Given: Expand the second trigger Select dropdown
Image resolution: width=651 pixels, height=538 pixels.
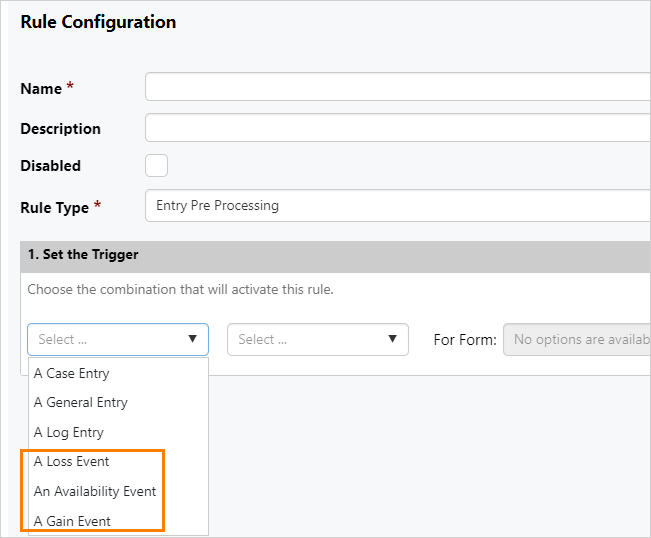Looking at the screenshot, I should click(x=318, y=339).
